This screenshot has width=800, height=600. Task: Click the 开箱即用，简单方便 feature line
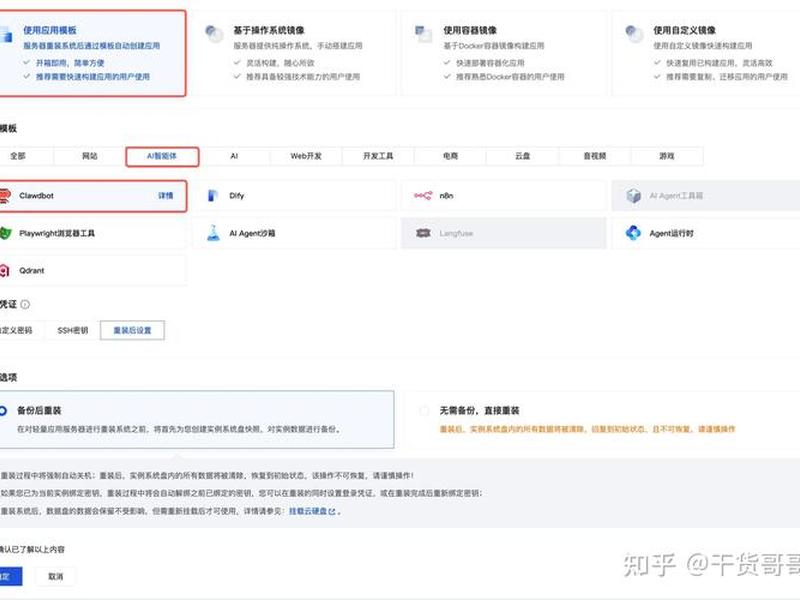pyautogui.click(x=70, y=63)
